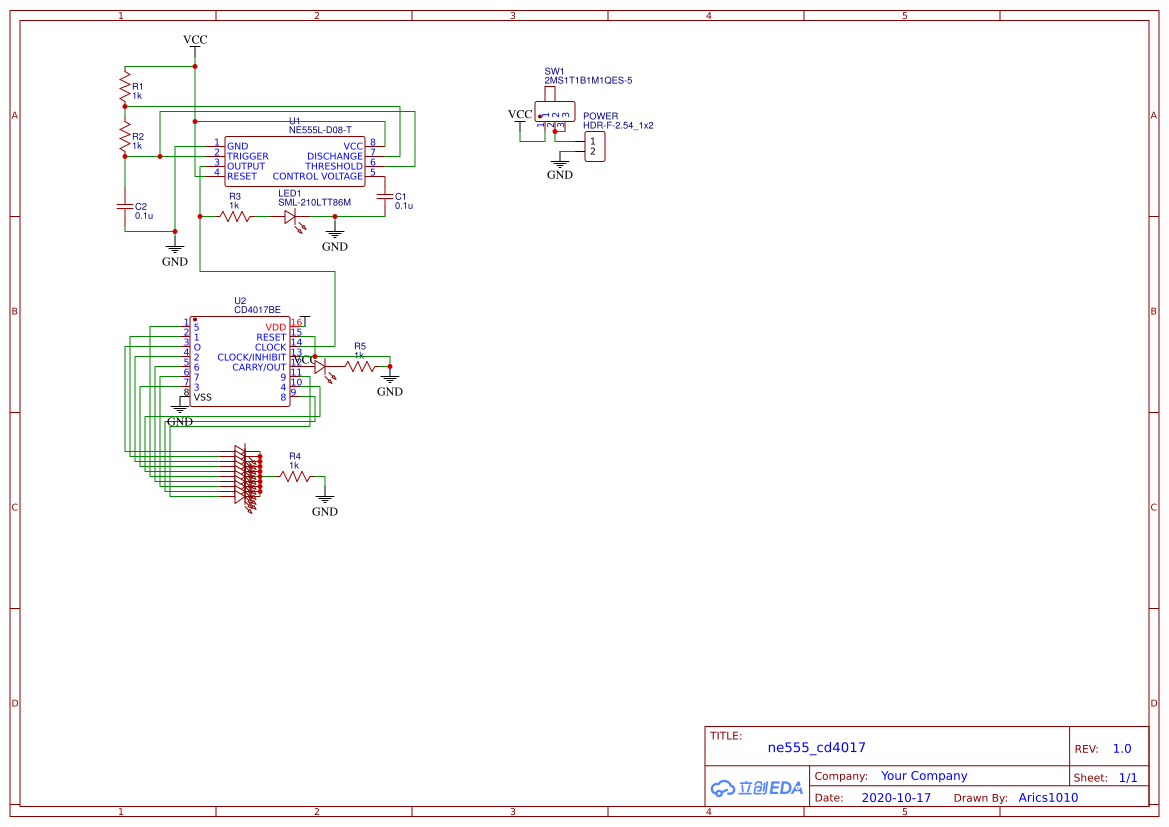Click the date 2020-10-17

pos(896,797)
